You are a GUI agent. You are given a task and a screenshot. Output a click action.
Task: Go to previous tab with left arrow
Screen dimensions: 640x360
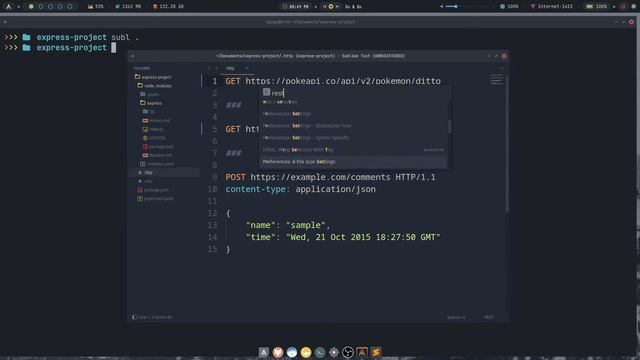click(209, 68)
